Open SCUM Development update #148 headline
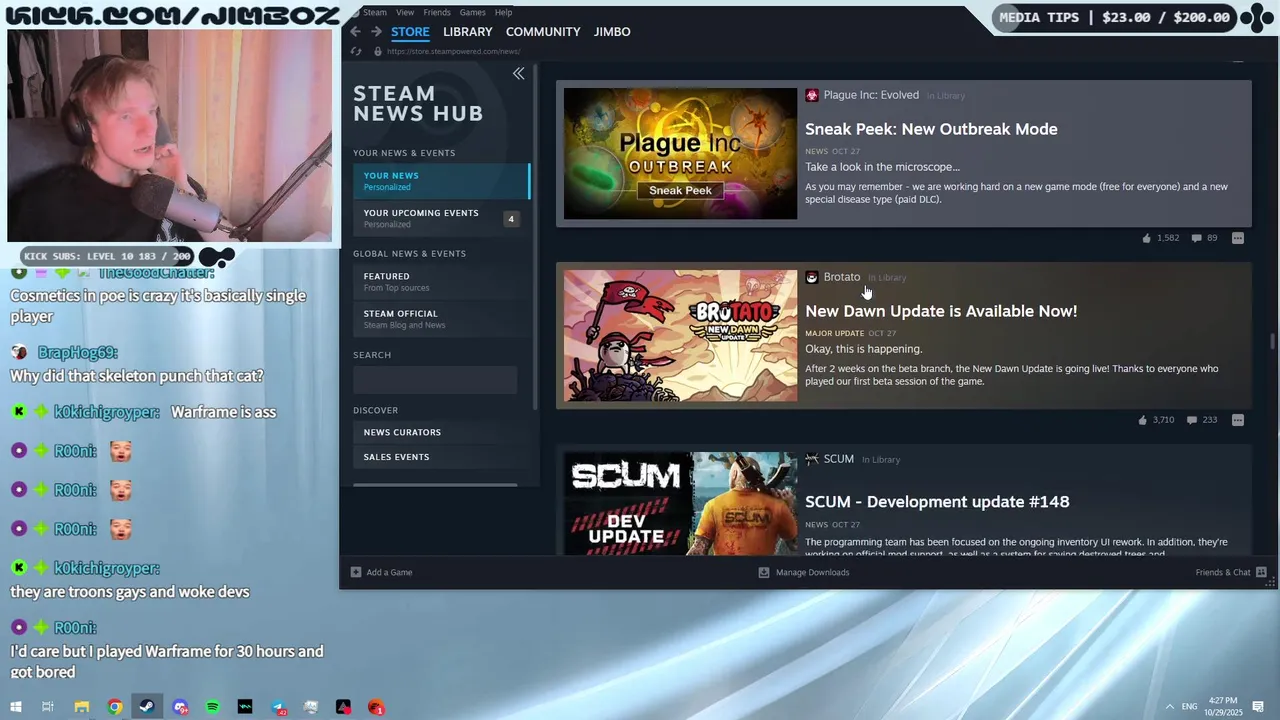The width and height of the screenshot is (1280, 720). coord(937,501)
